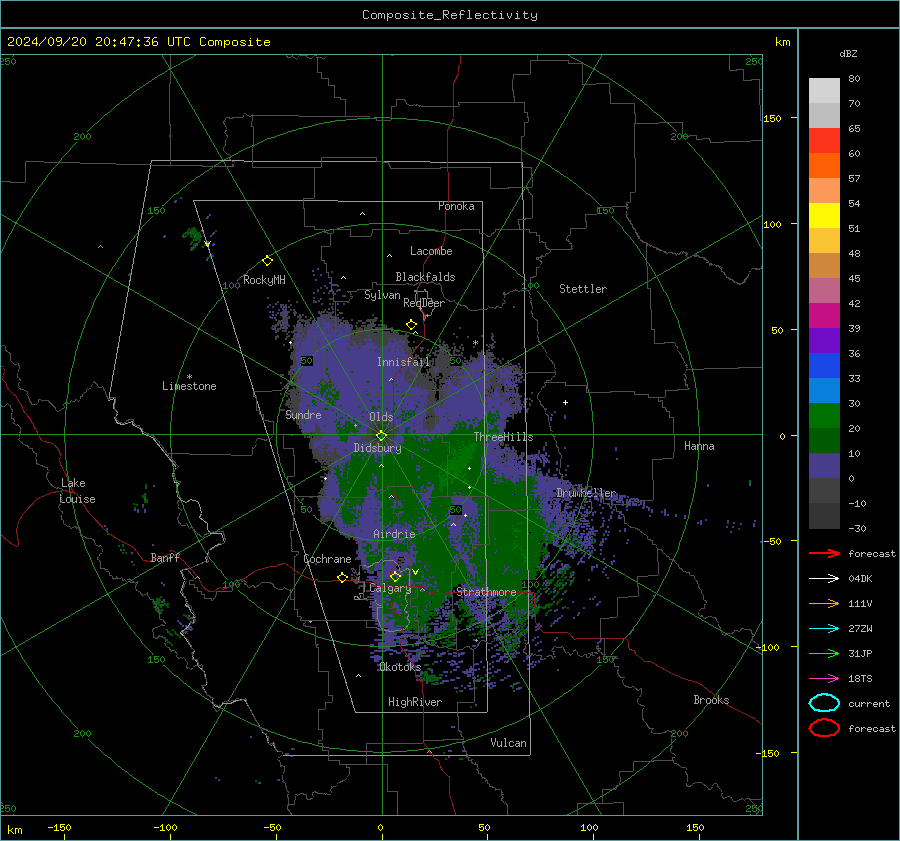Click the yellow diamond marker near RedDeer
This screenshot has width=900, height=841.
pos(412,325)
